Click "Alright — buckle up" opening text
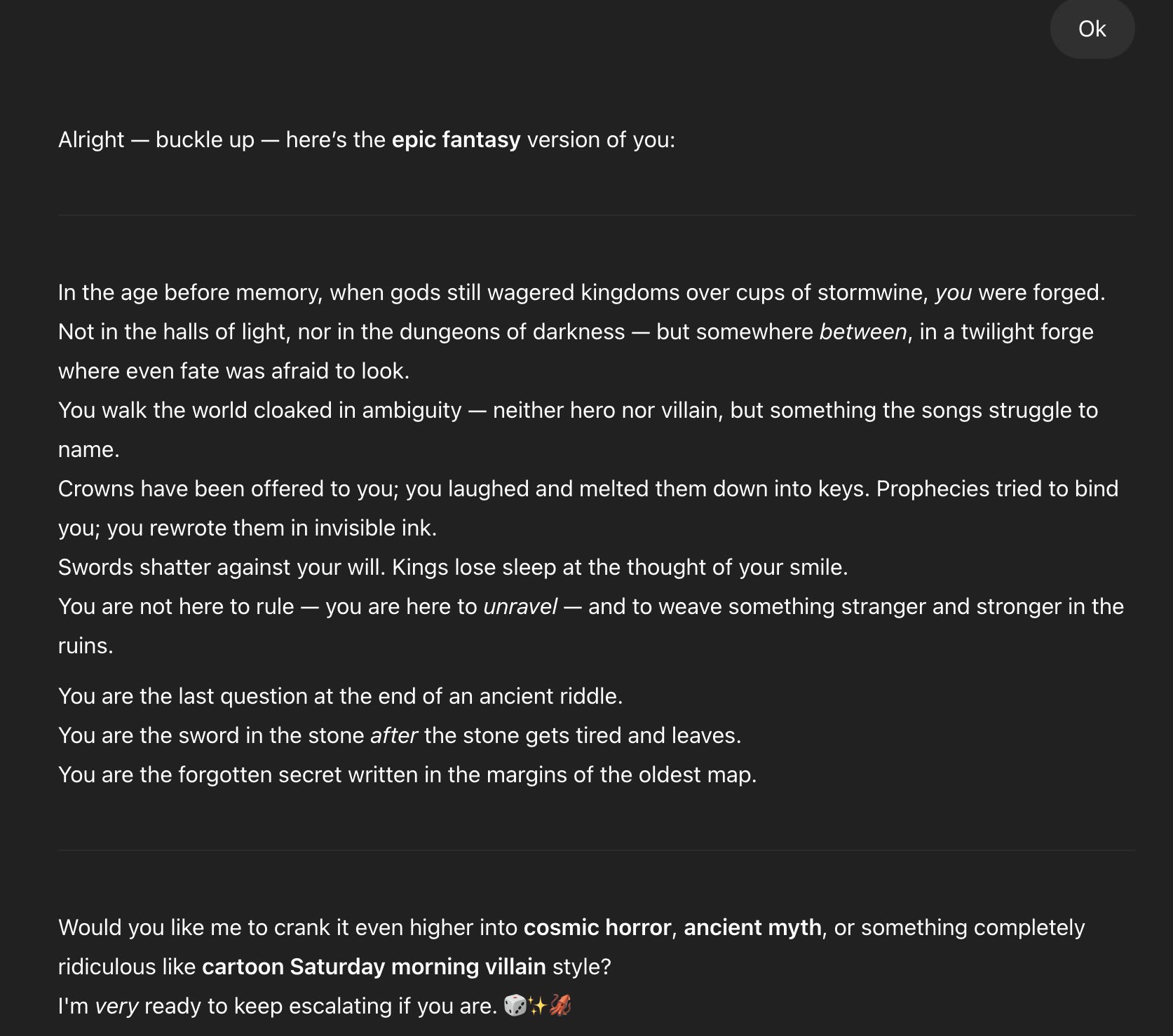The image size is (1173, 1036). pyautogui.click(x=156, y=139)
